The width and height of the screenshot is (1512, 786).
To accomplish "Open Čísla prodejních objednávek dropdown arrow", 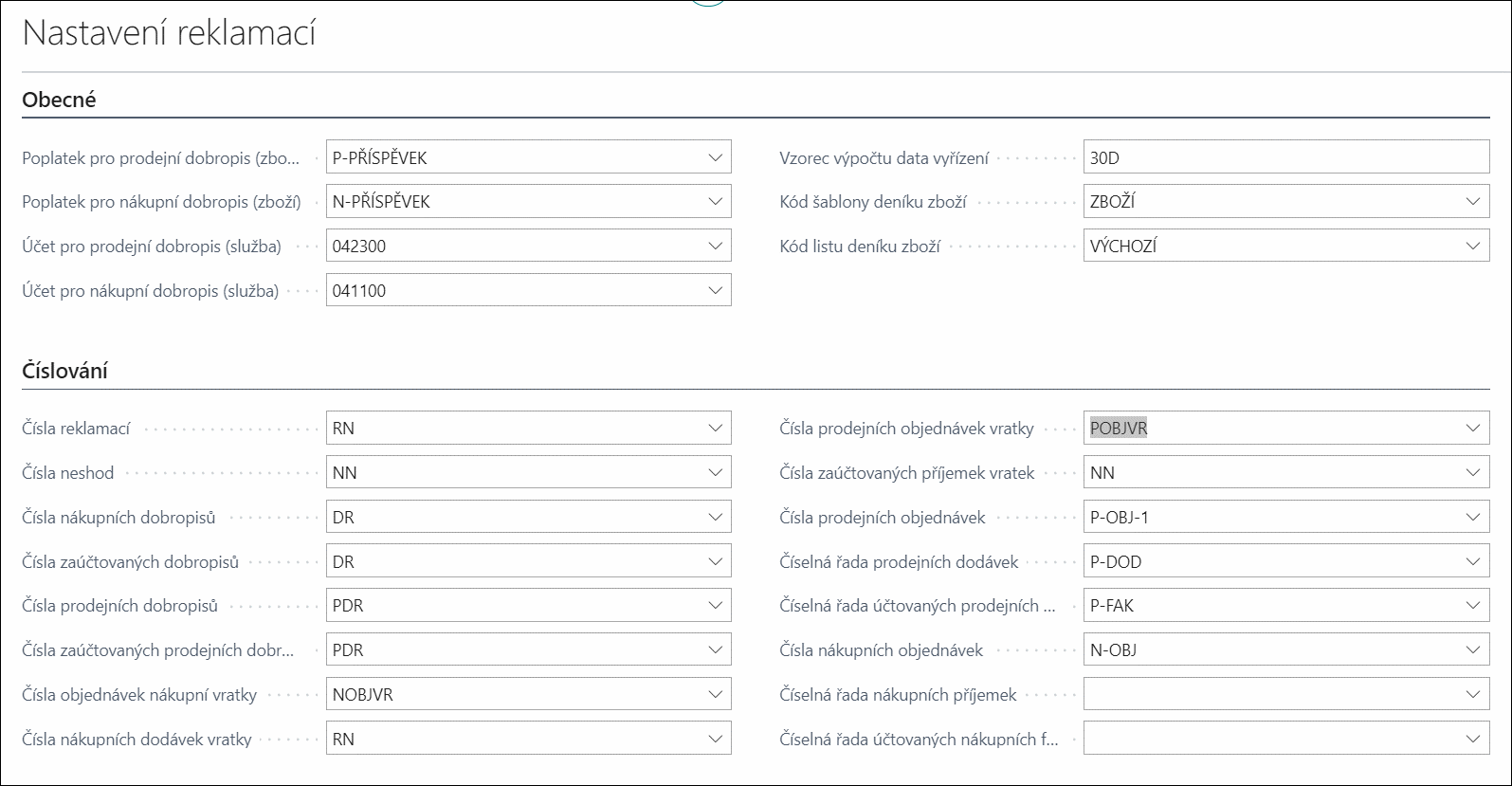I will click(1472, 517).
